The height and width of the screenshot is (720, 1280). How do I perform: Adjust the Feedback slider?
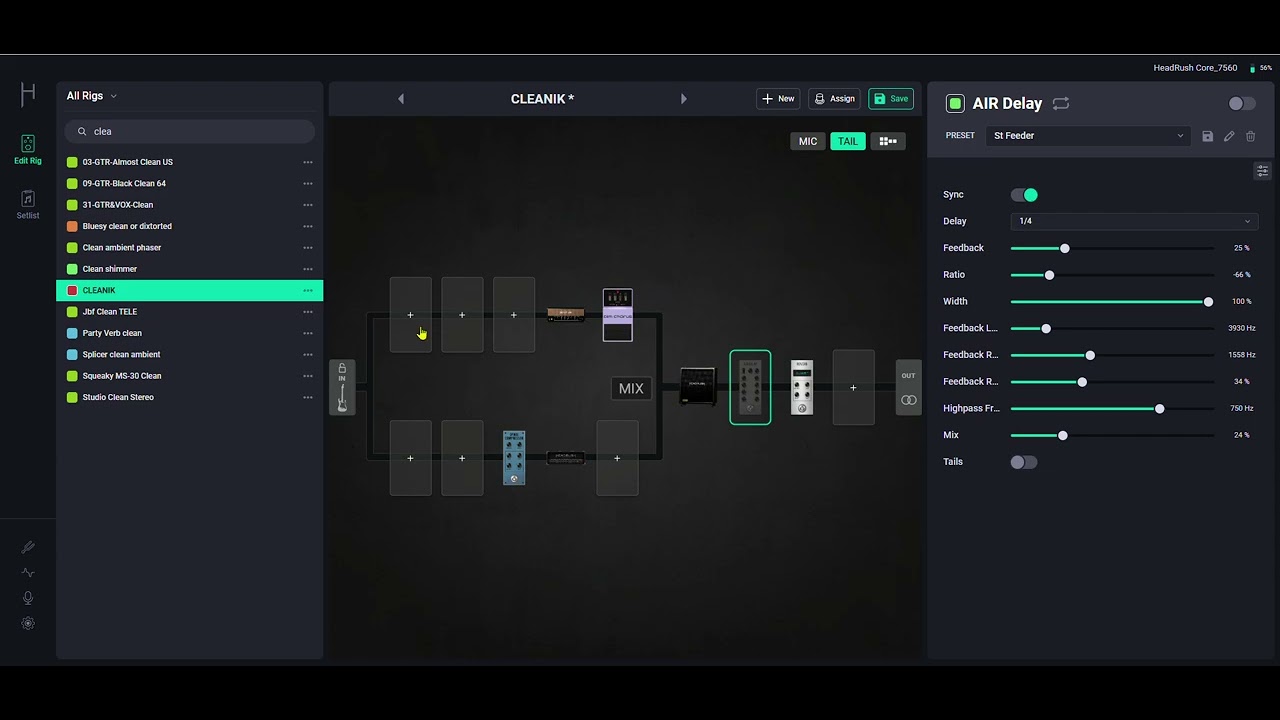pos(1112,248)
